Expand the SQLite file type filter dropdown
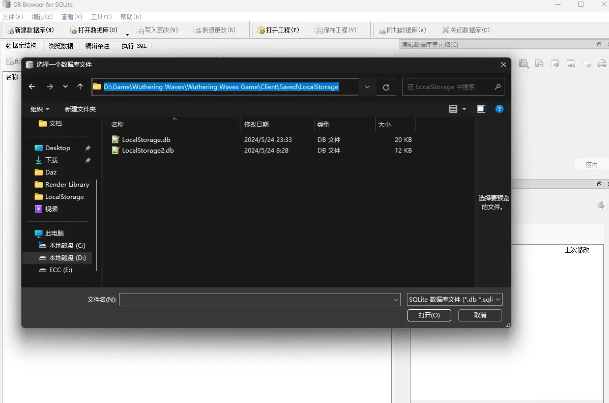 455,298
